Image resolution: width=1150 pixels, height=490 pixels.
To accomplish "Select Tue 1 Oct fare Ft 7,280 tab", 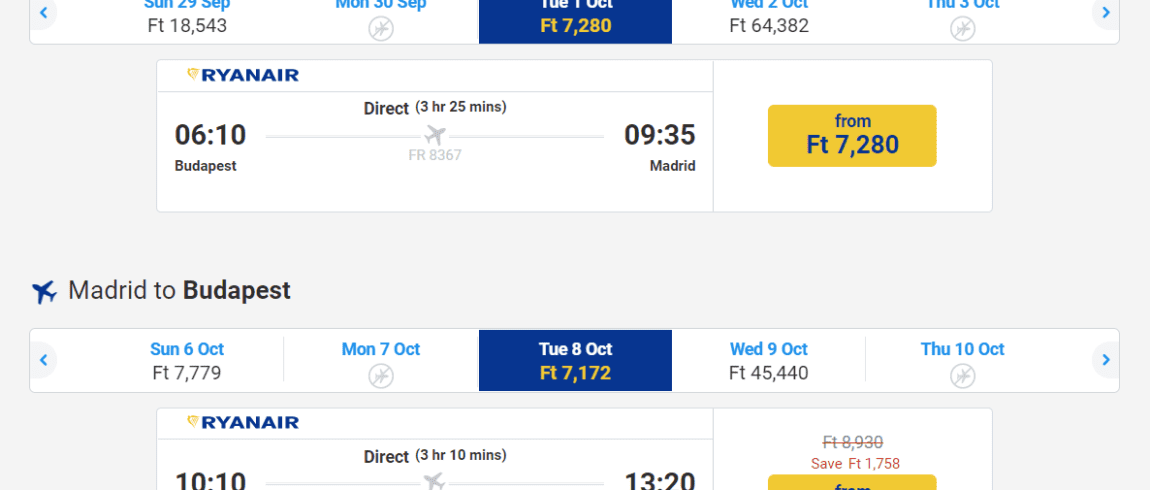I will pos(575,18).
